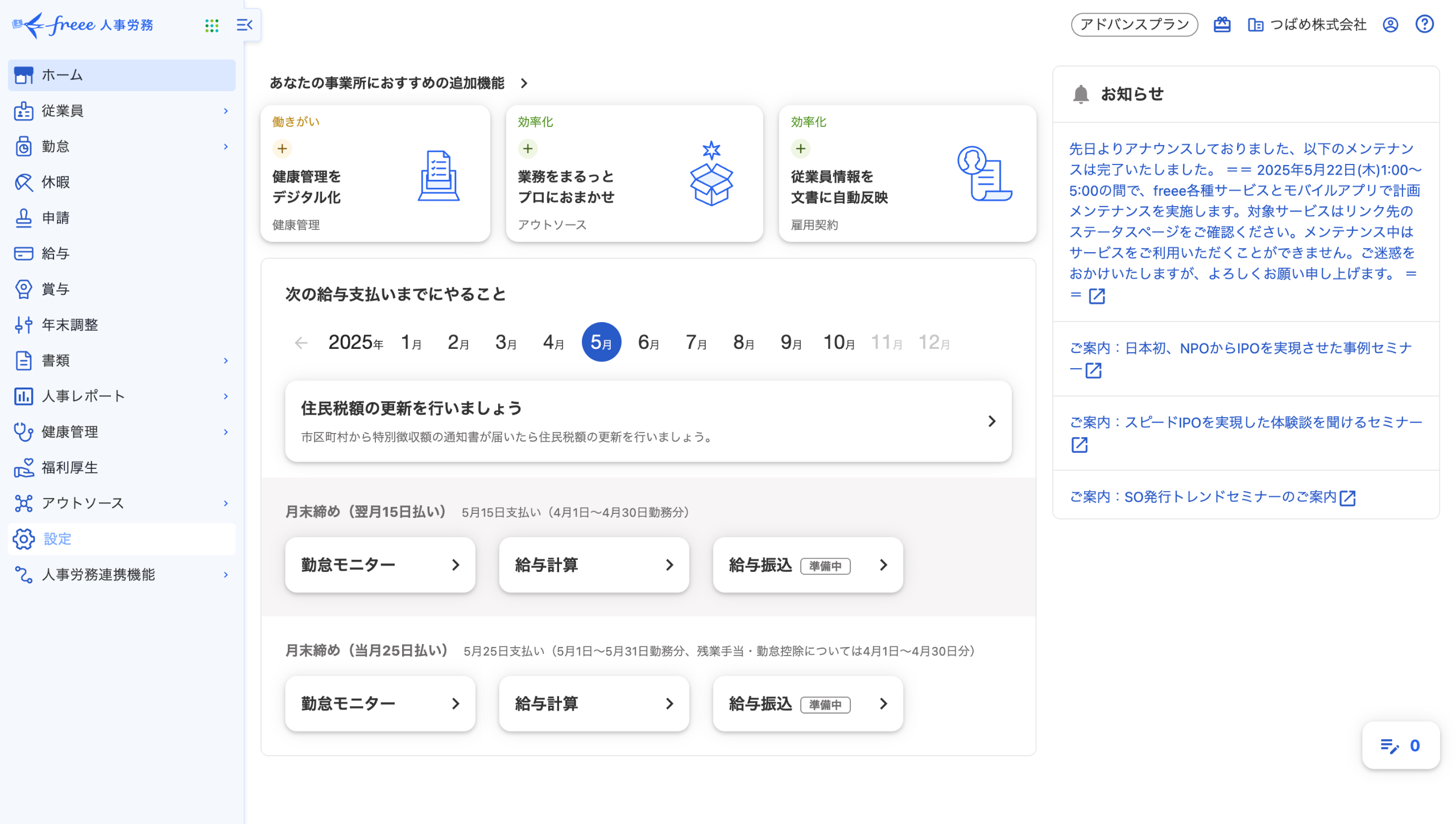Viewport: 1456px width, 824px height.
Task: Expand the 人事レポート sidebar submenu
Action: coord(226,396)
